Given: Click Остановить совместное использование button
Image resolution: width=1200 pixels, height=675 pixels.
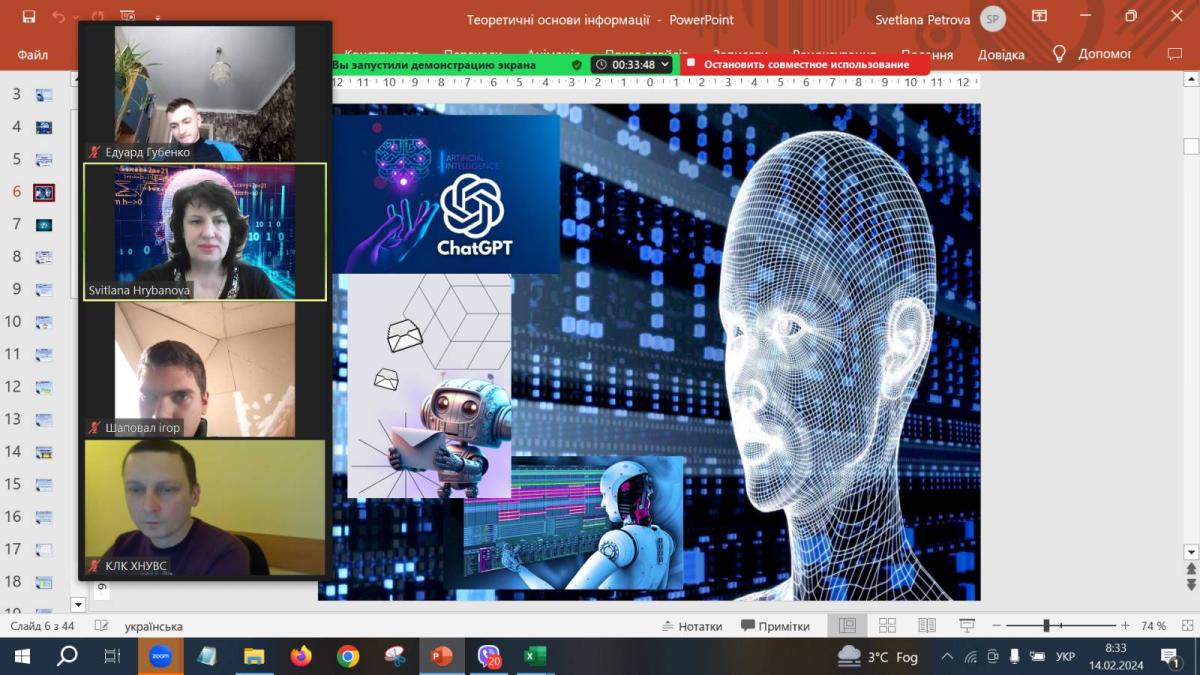Looking at the screenshot, I should (x=806, y=65).
